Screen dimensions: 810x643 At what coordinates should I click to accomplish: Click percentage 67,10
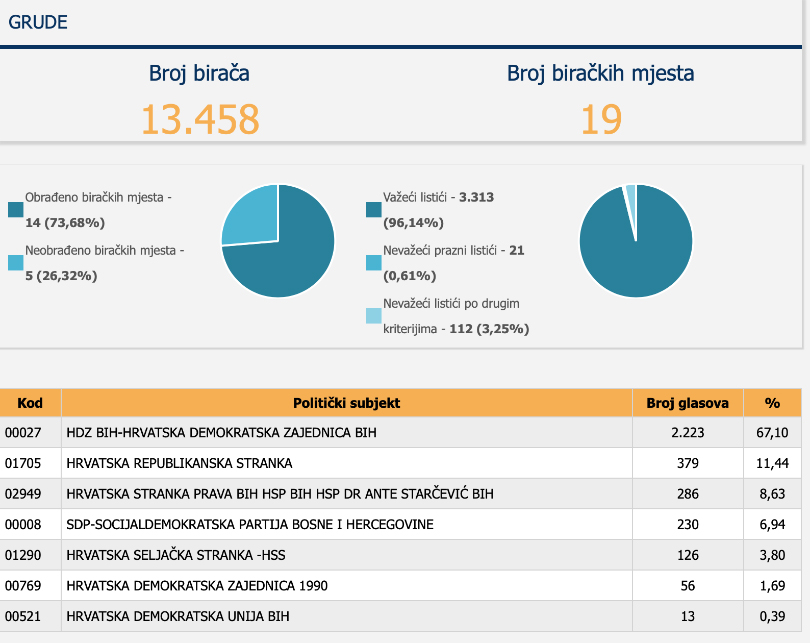point(772,433)
